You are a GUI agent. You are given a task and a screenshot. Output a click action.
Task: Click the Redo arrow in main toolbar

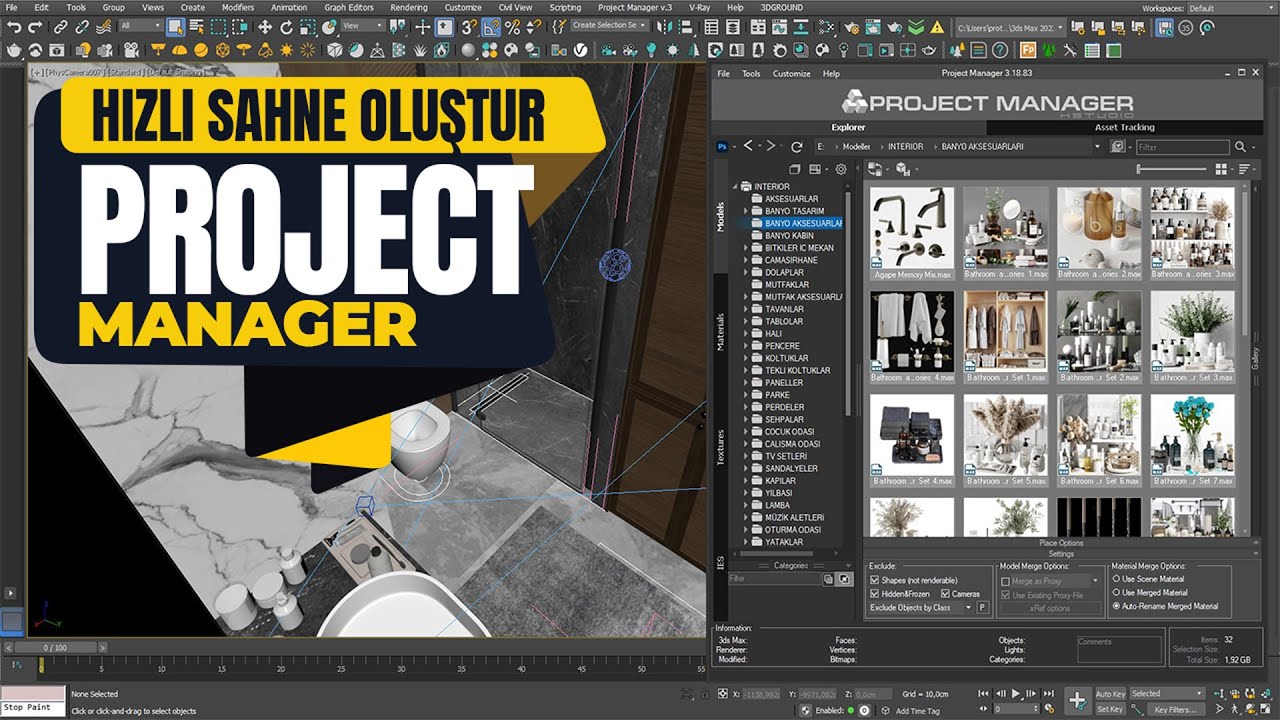coord(35,27)
